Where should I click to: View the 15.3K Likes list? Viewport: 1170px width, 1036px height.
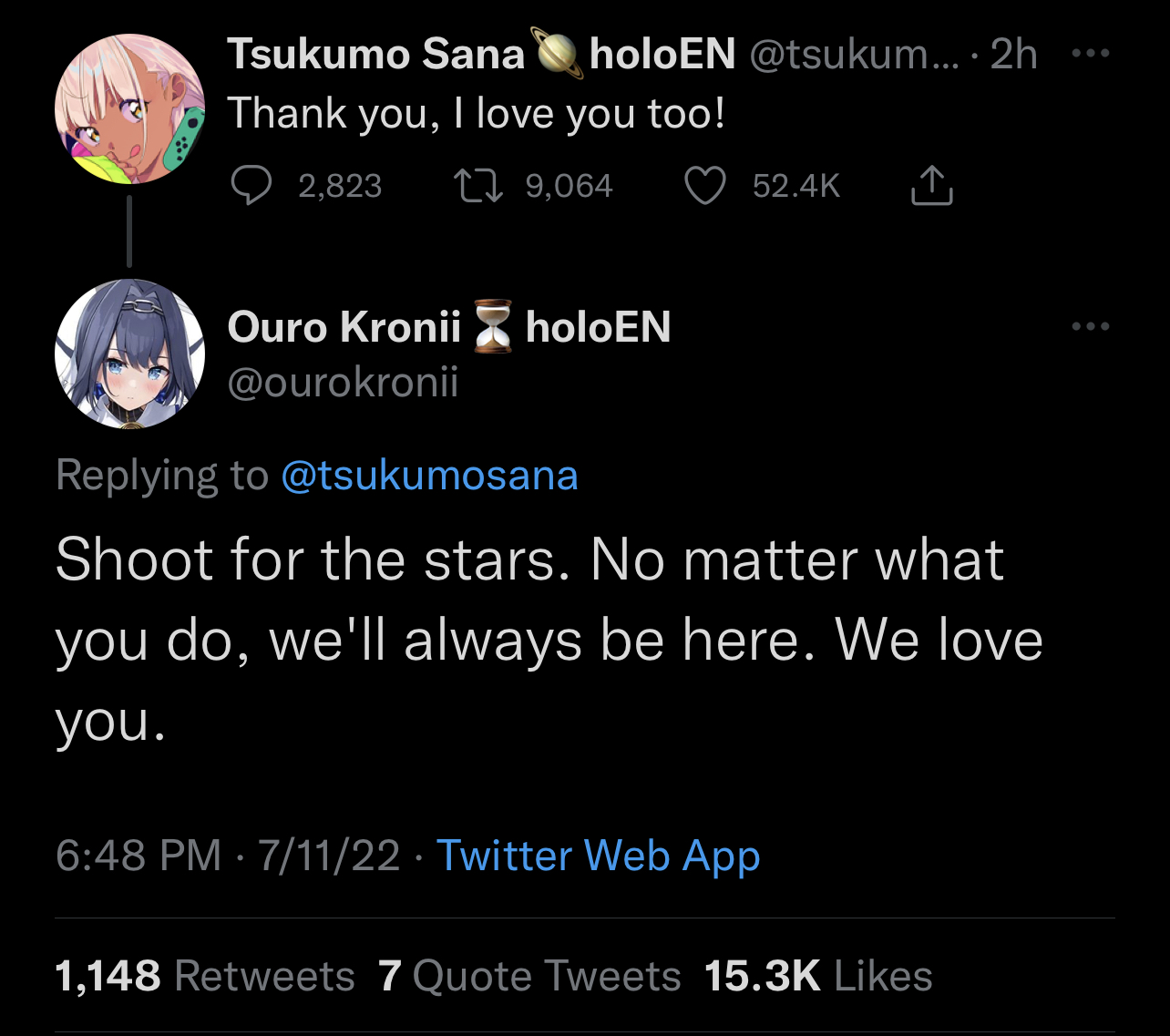point(818,976)
